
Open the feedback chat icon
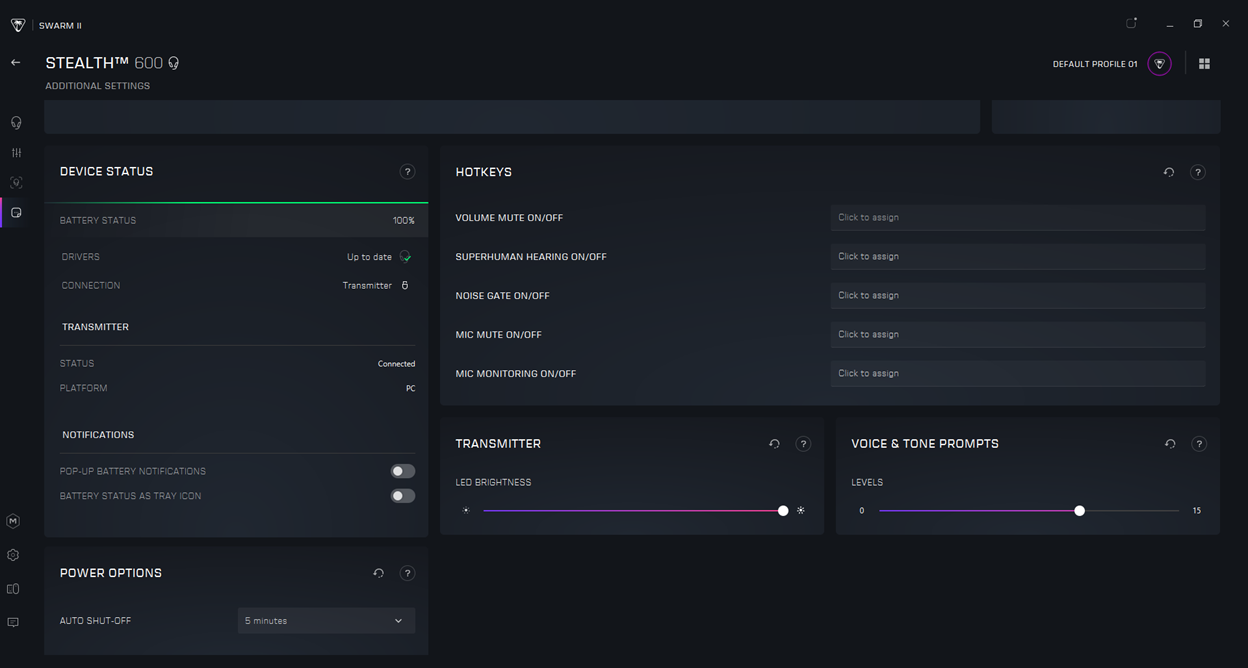pos(13,622)
